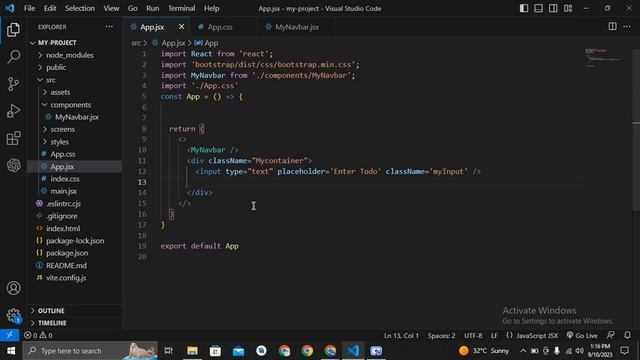Toggle bottom panel visibility
This screenshot has width=640, height=360.
tap(538, 8)
